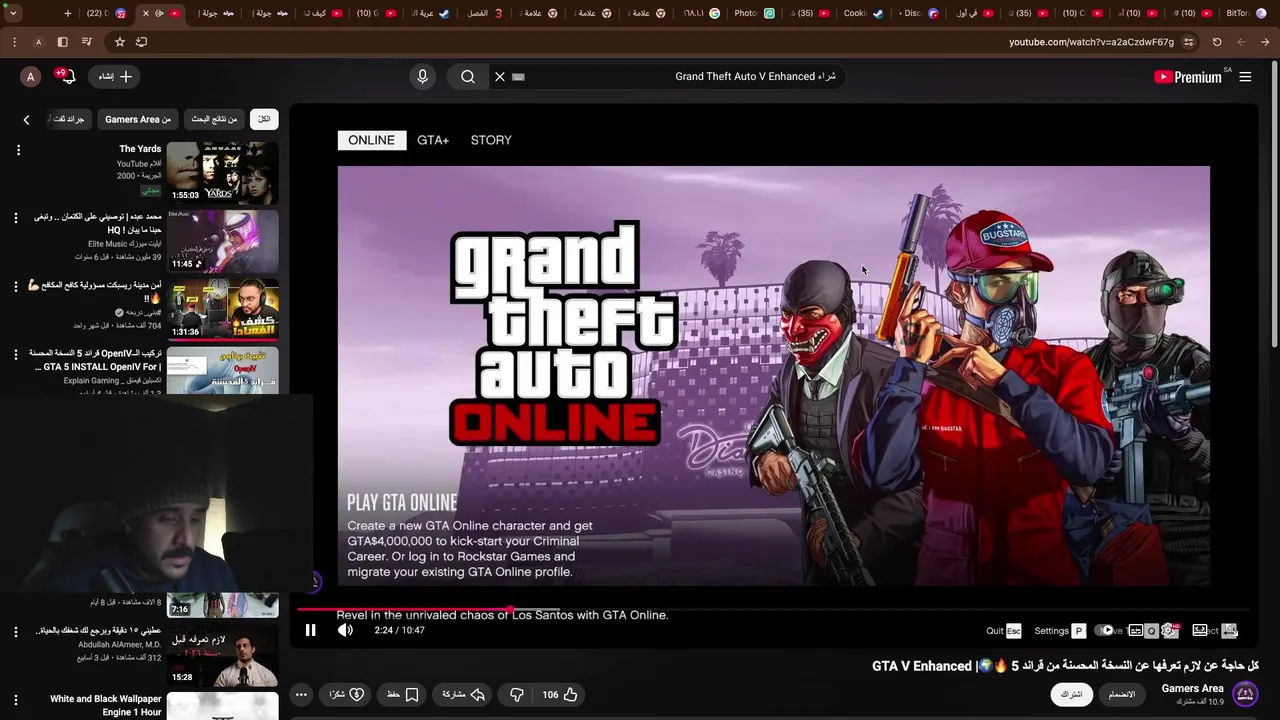Viewport: 1280px width, 720px height.
Task: Select the الكل filter chip
Action: point(264,119)
